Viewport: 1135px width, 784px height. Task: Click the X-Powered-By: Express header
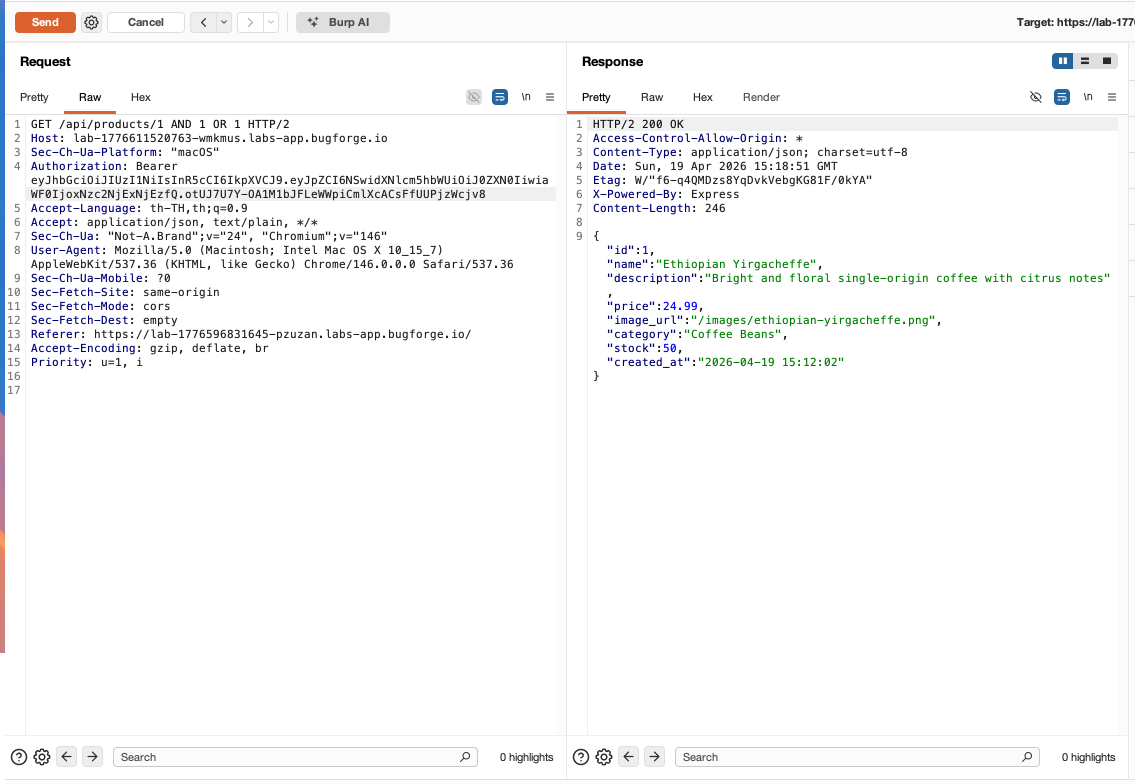coord(666,195)
